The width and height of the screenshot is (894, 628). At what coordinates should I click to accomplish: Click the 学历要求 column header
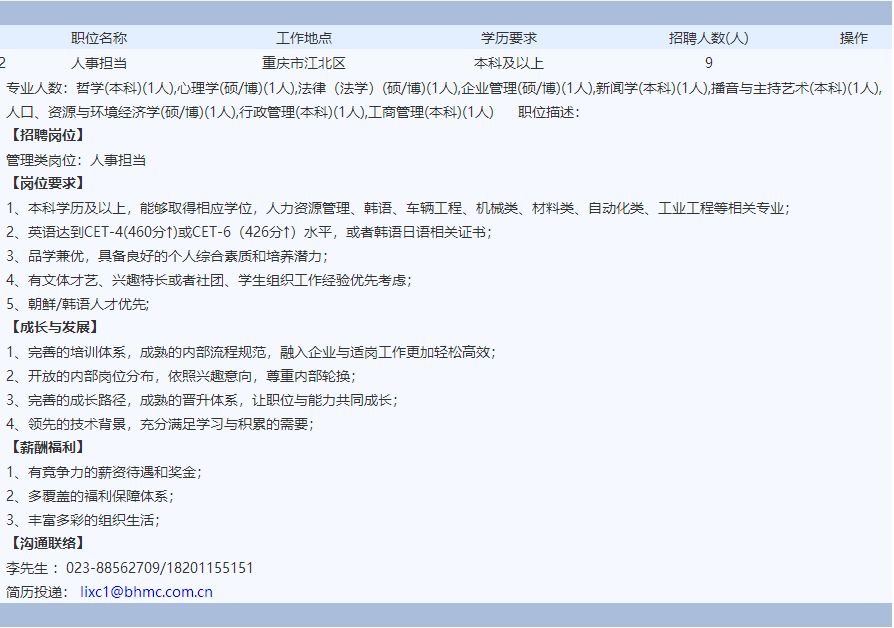[511, 37]
